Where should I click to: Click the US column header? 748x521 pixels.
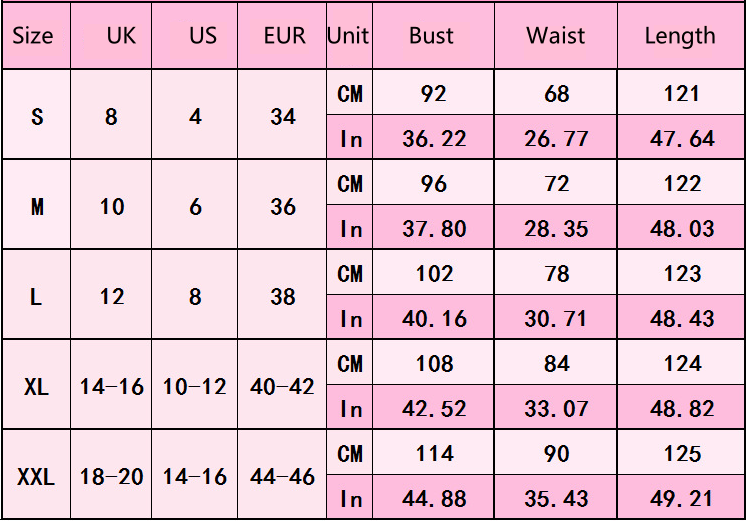tap(203, 36)
